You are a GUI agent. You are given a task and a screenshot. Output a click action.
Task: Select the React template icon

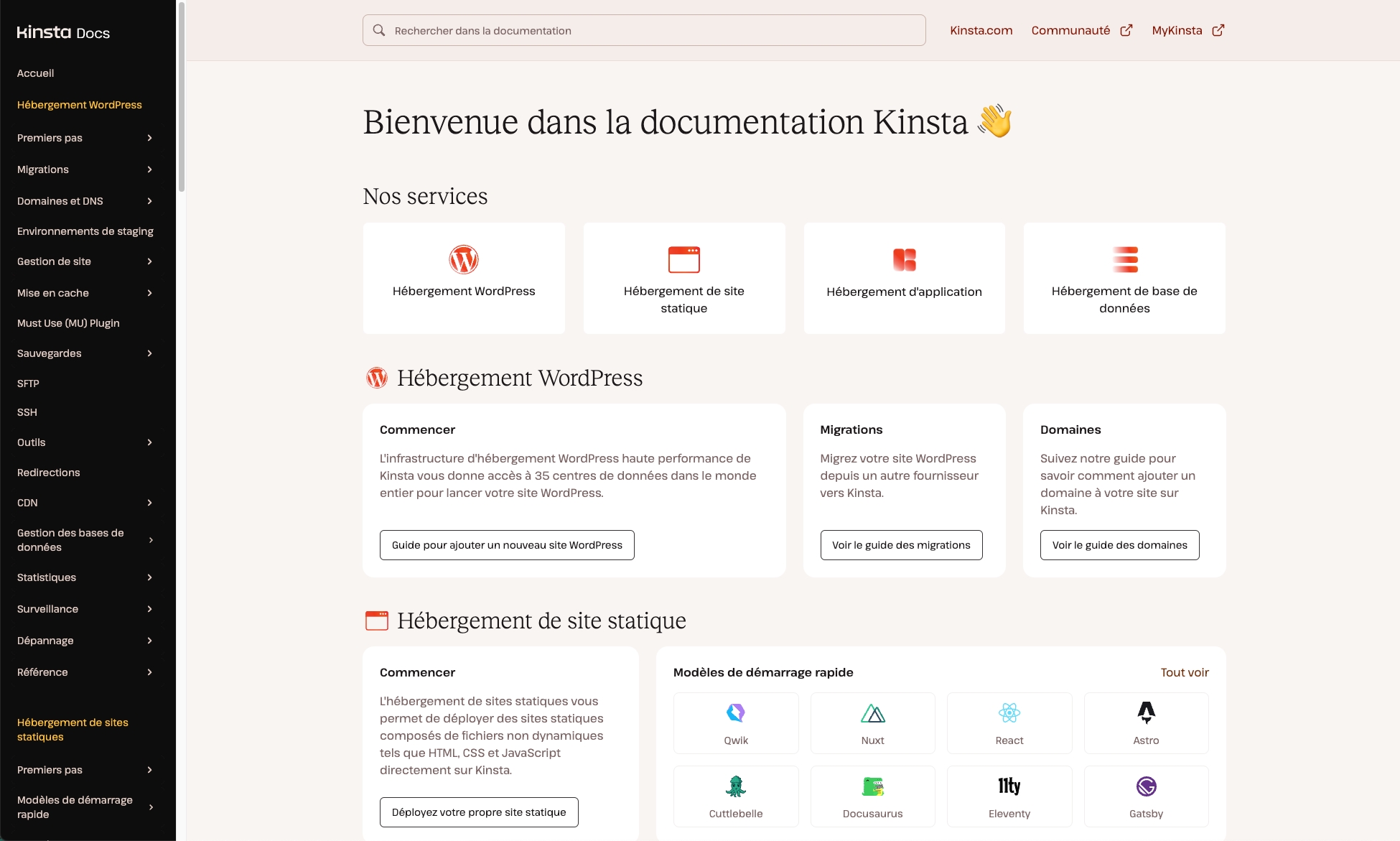1009,712
